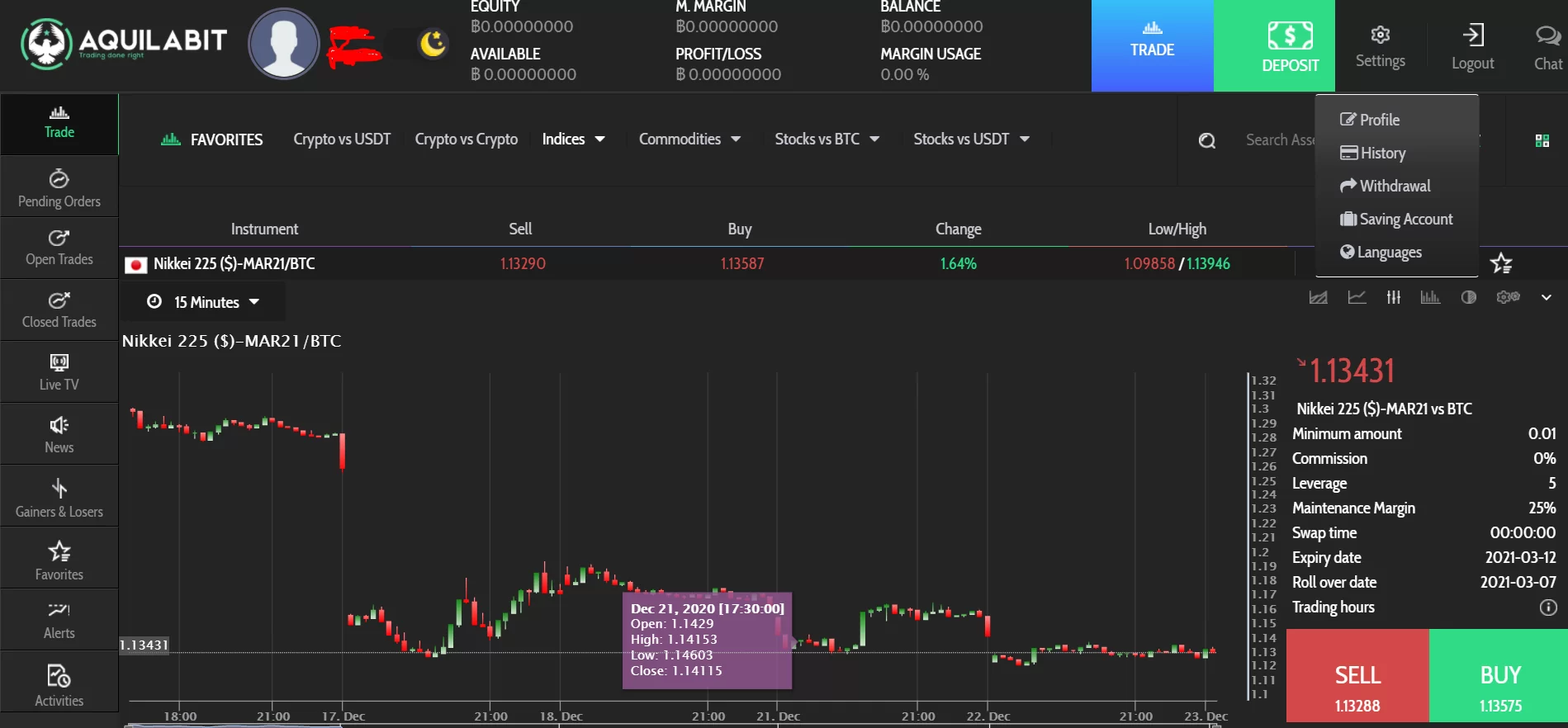Toggle chart contrast half-circle icon
1568x728 pixels.
1468,297
